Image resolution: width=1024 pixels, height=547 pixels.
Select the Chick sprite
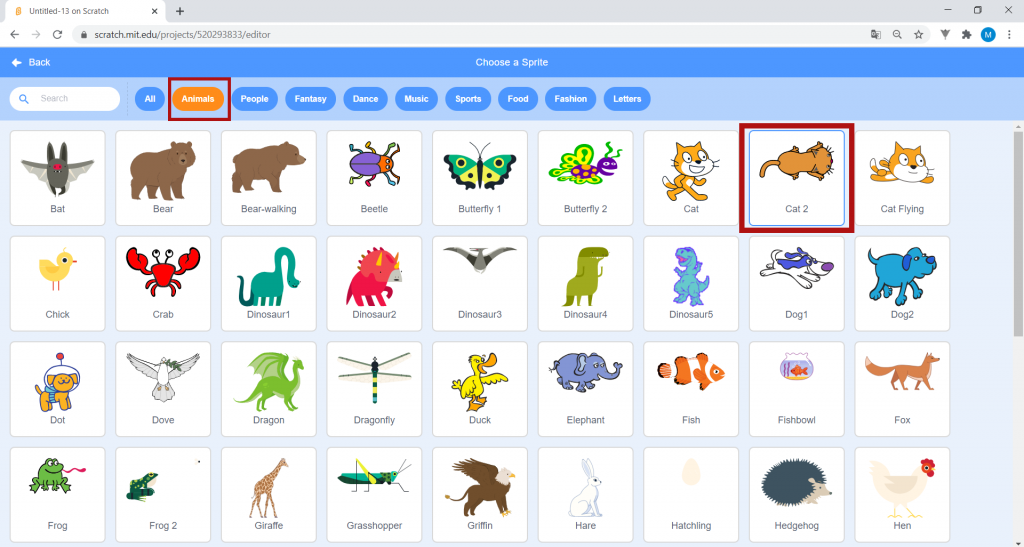click(57, 284)
